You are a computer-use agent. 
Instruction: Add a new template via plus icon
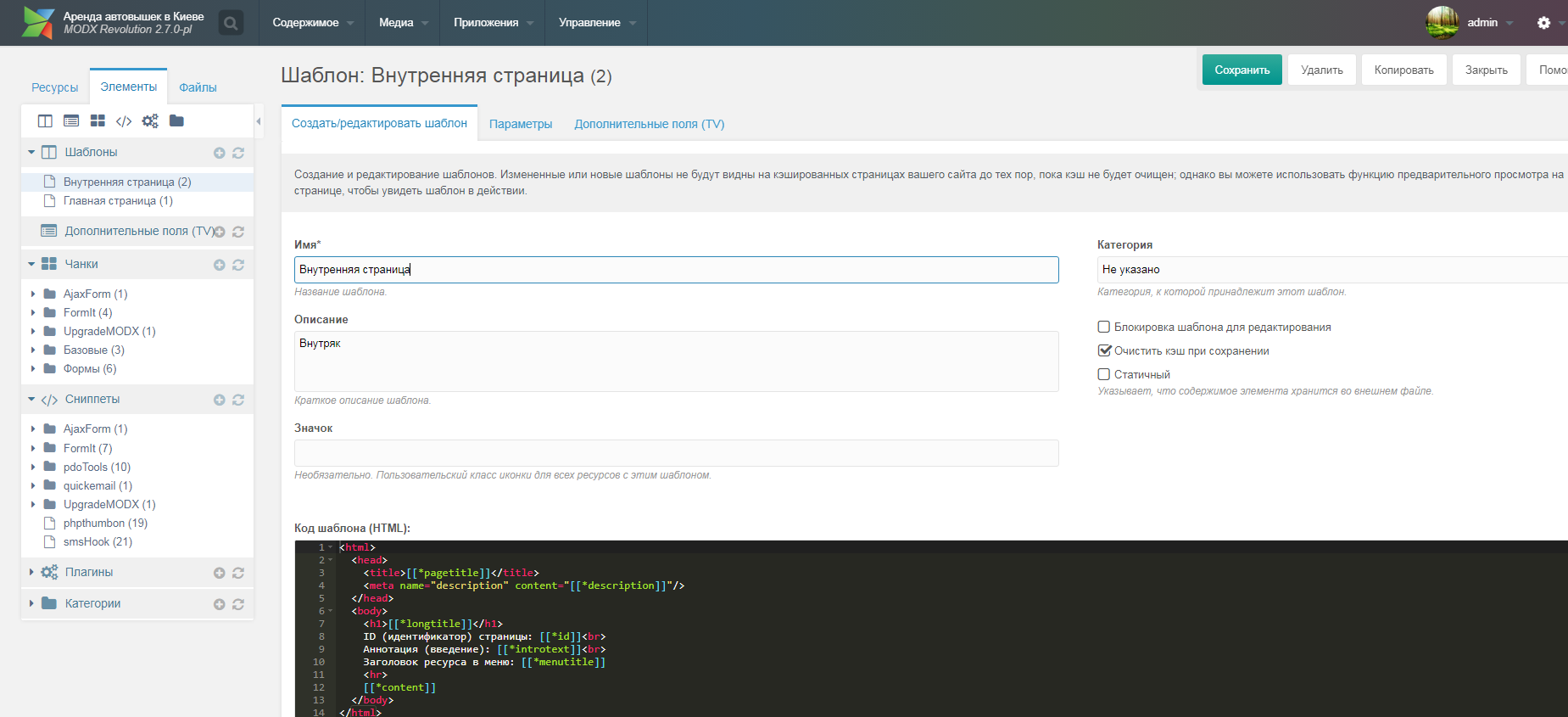click(219, 153)
